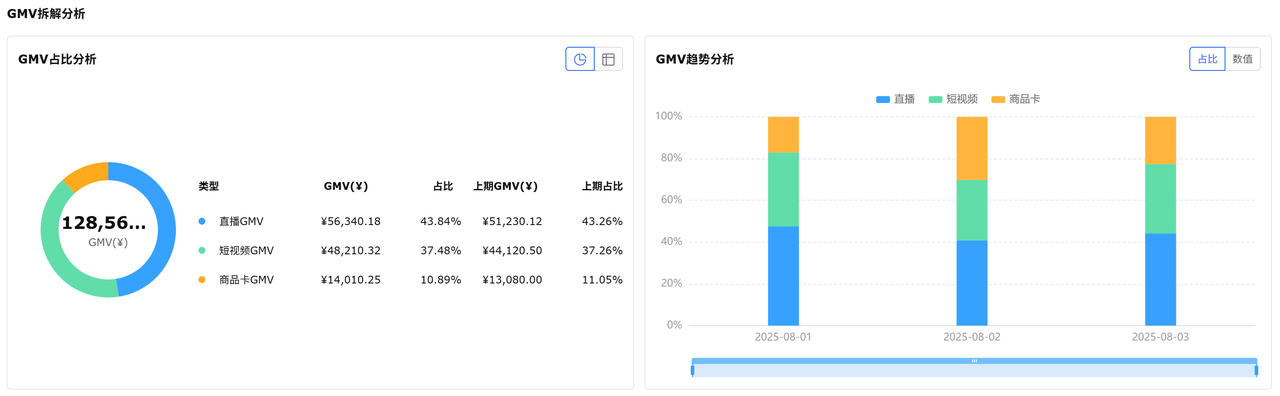Click the GMV占比分析 panel title
This screenshot has height=396, width=1280.
point(57,59)
